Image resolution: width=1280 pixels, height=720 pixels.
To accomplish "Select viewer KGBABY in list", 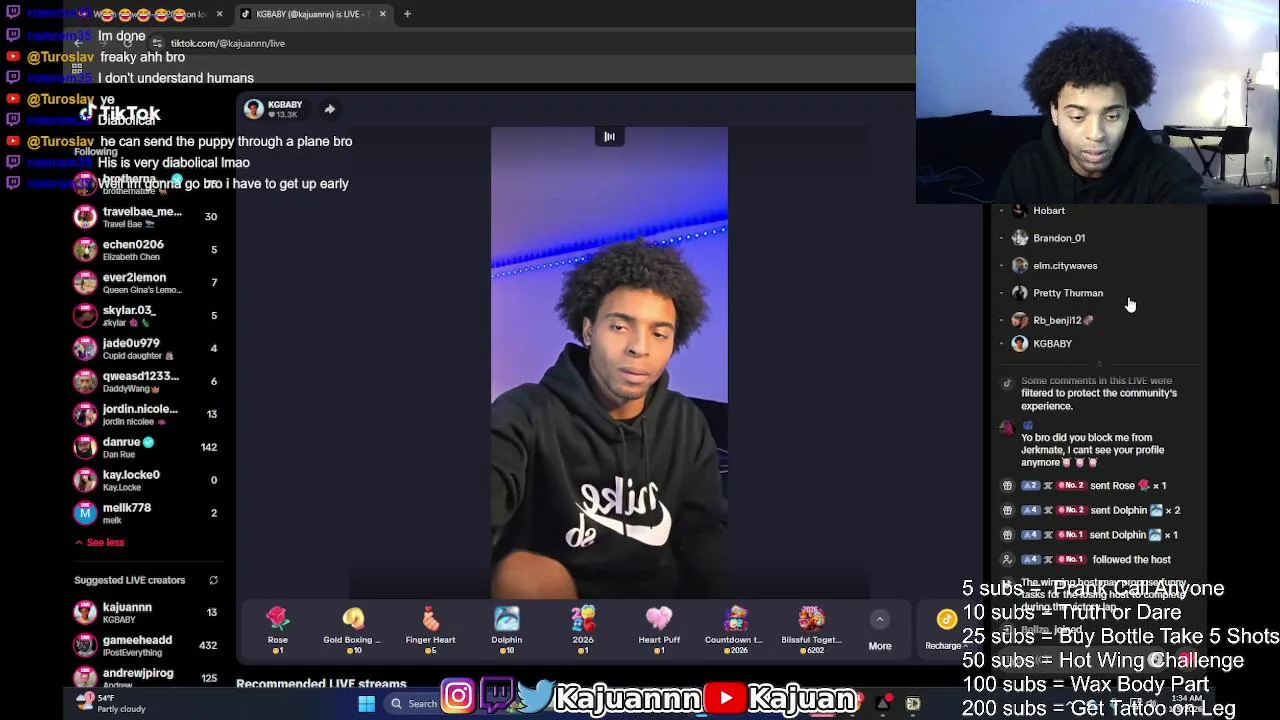I will 1052,344.
